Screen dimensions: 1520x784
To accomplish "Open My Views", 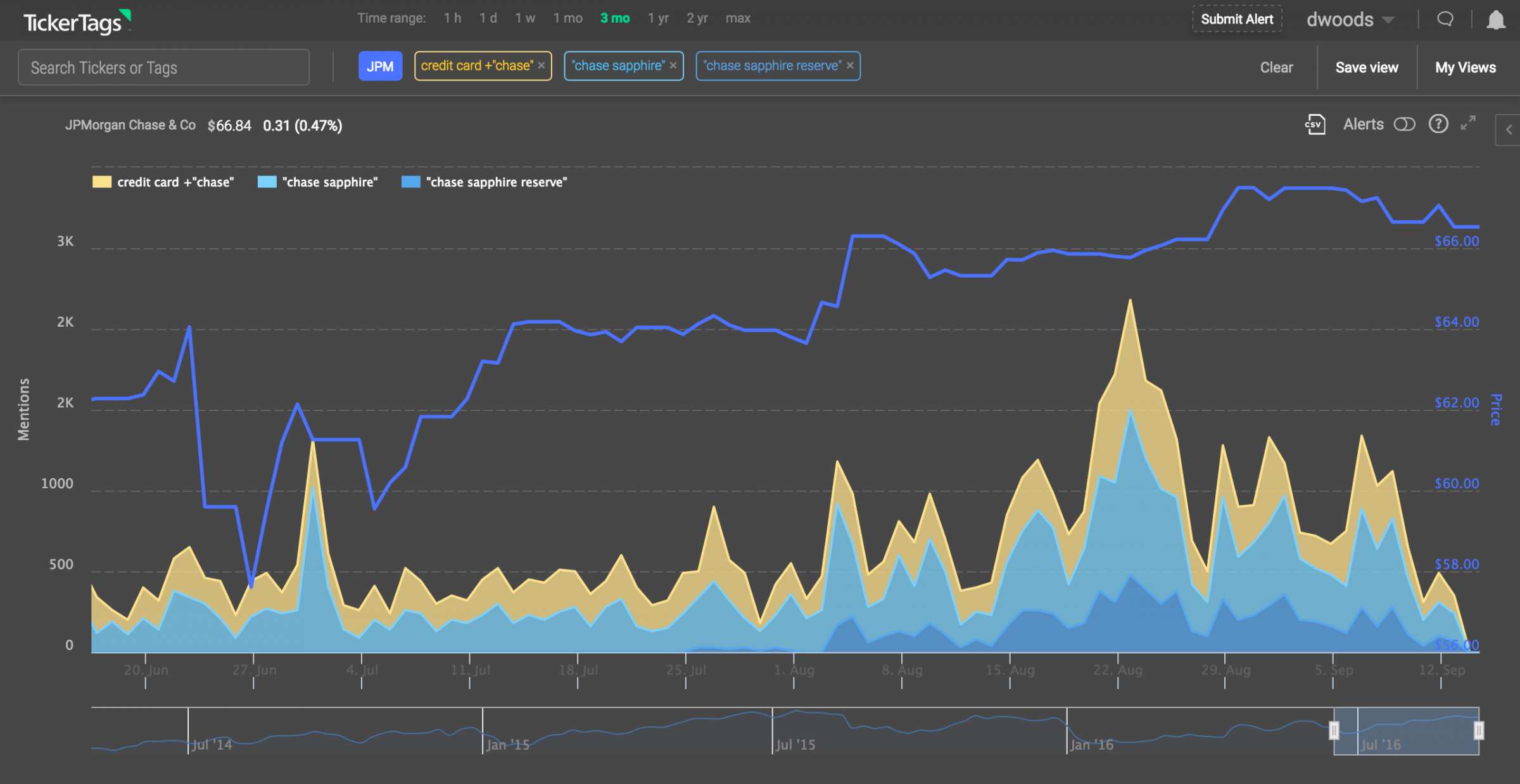I will point(1466,67).
